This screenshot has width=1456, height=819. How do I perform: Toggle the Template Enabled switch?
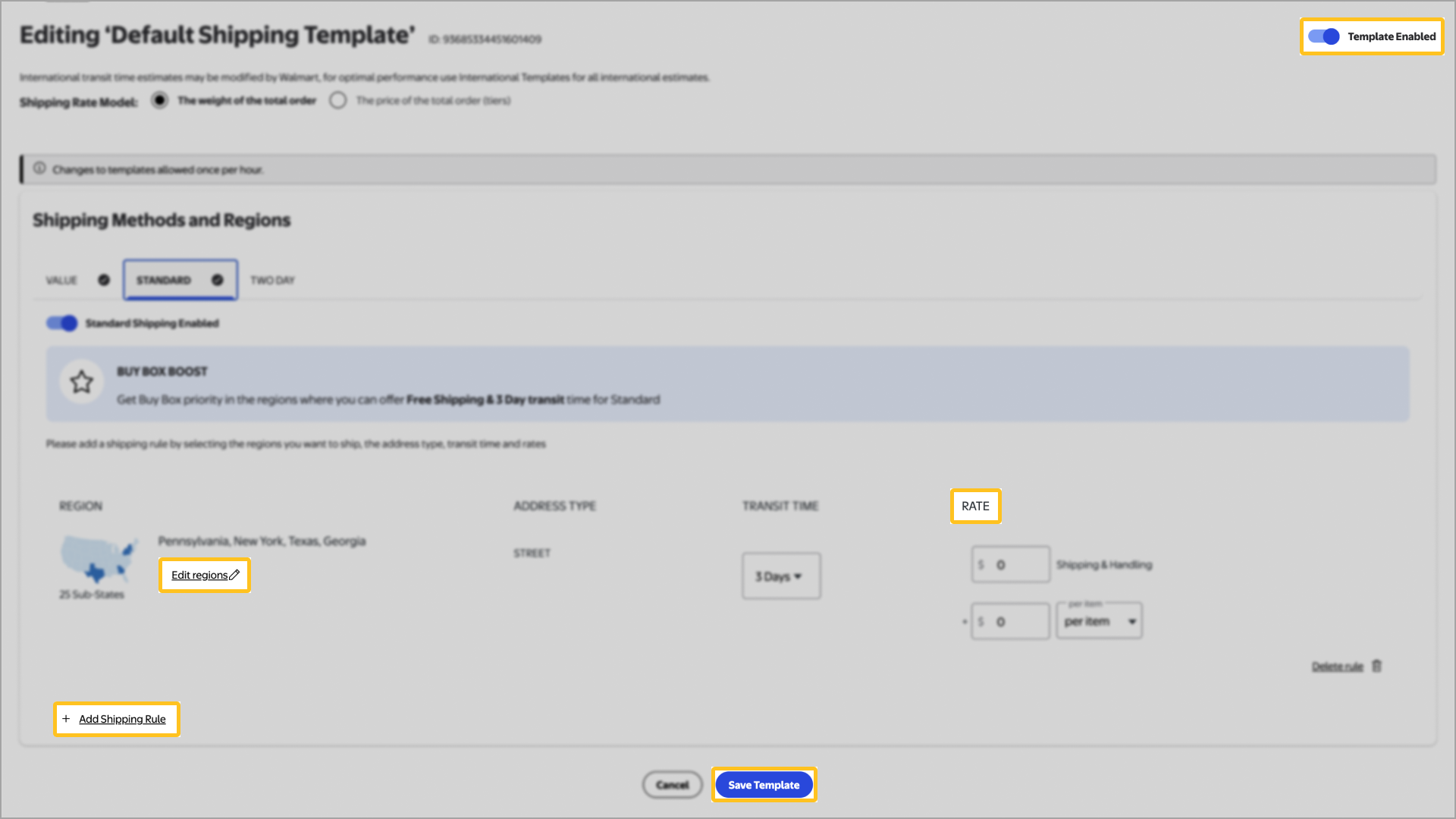tap(1324, 36)
